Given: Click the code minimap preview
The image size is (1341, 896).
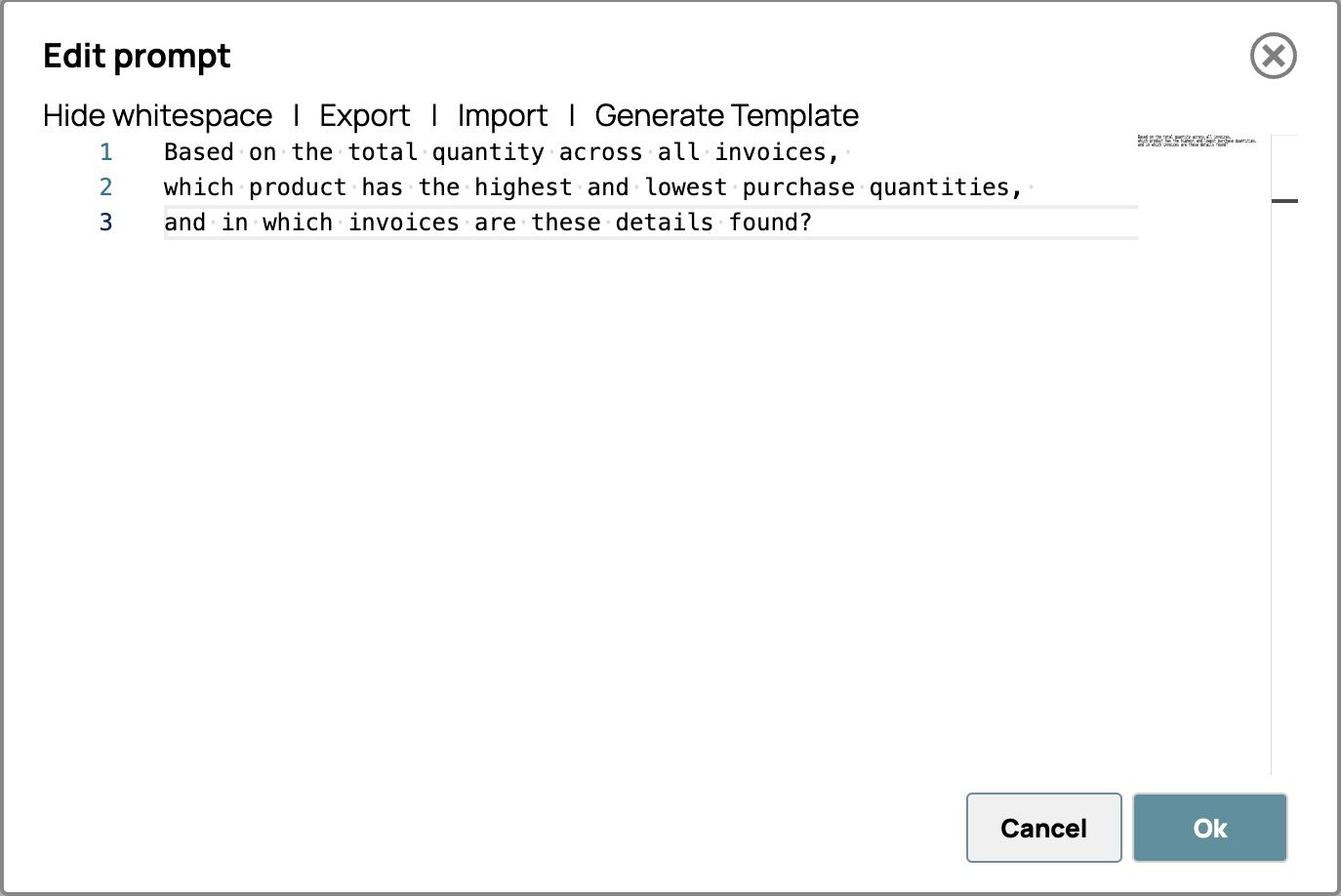Looking at the screenshot, I should coord(1197,142).
